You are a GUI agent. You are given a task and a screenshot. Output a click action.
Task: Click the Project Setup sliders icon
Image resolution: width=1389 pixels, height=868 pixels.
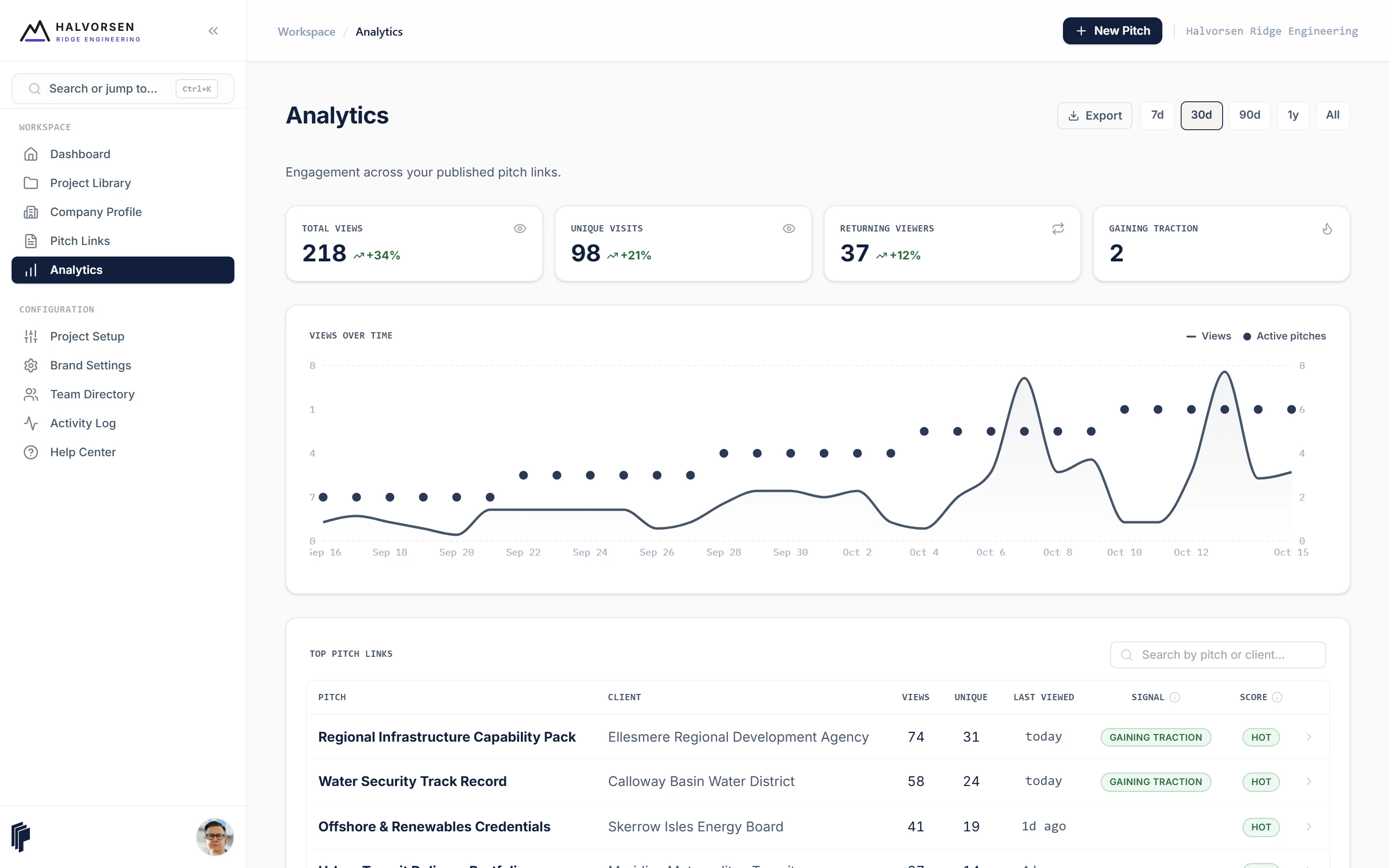tap(31, 337)
